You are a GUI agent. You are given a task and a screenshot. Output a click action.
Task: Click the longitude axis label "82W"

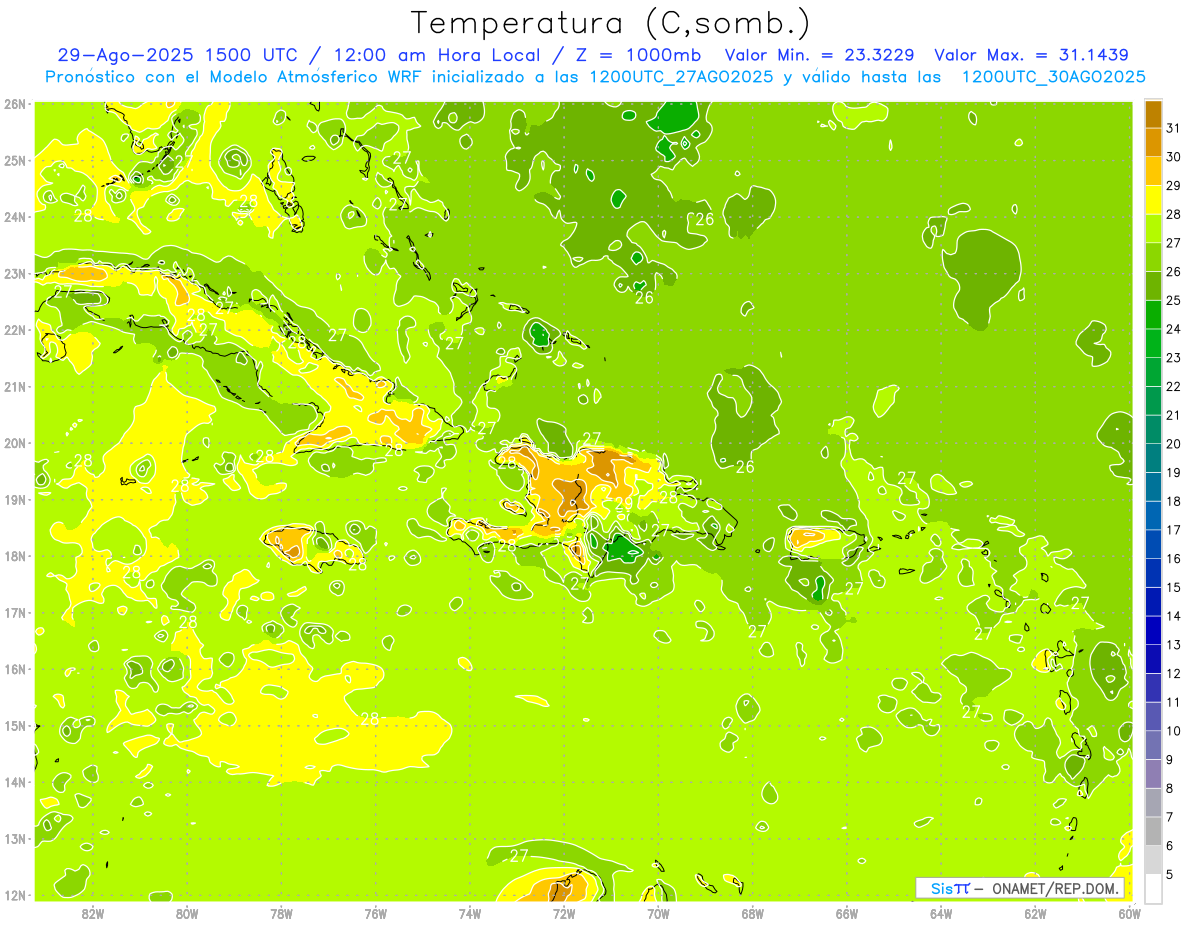pos(92,913)
